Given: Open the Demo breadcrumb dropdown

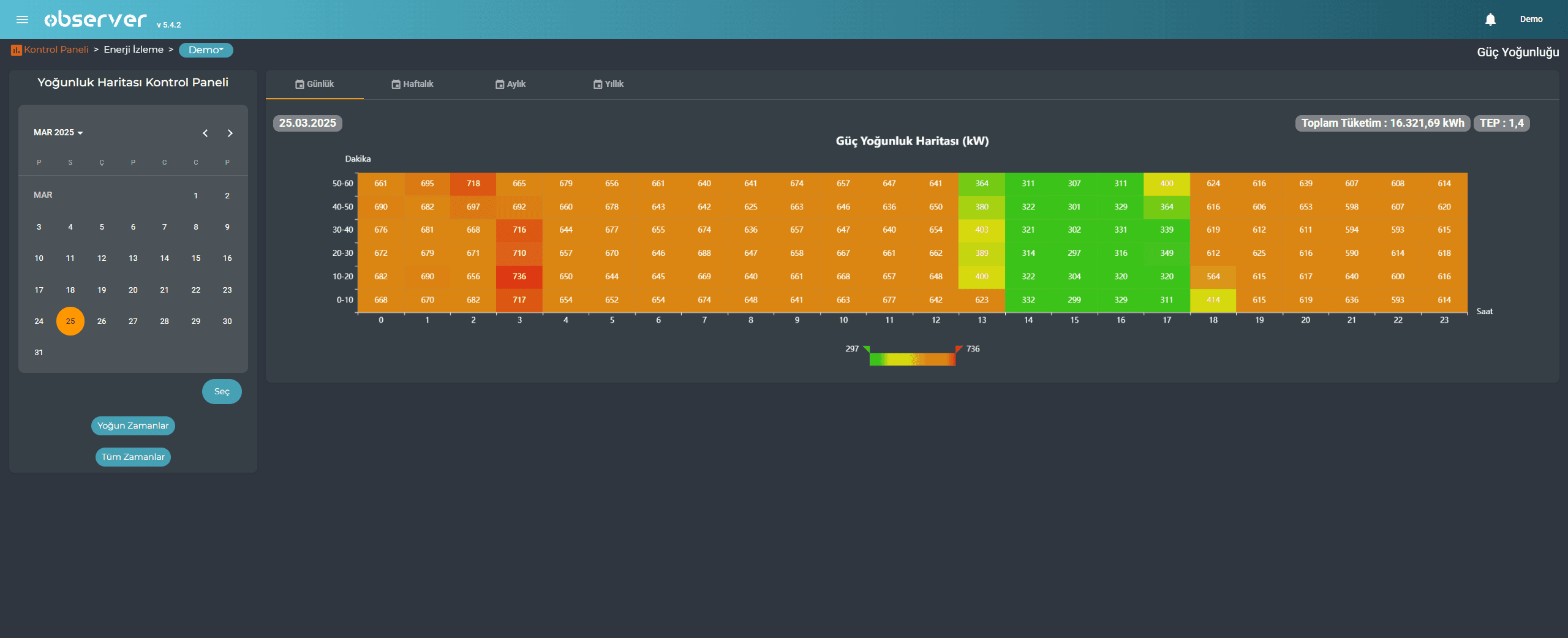Looking at the screenshot, I should point(206,50).
